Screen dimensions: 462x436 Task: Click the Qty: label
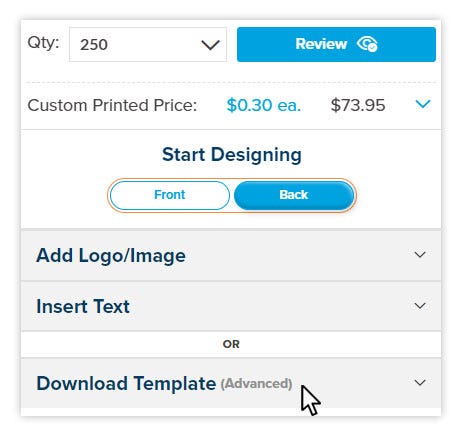[43, 43]
